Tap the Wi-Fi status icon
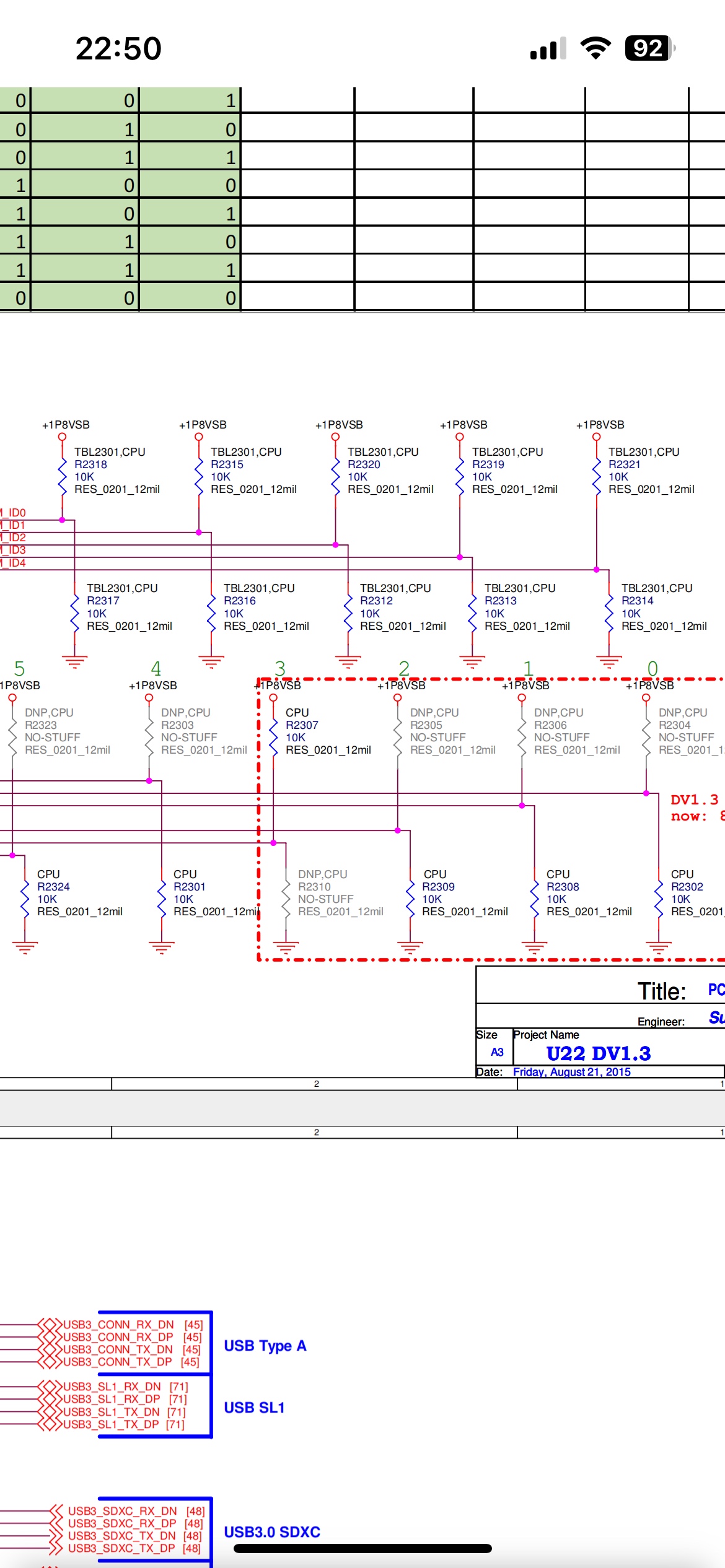 tap(595, 48)
